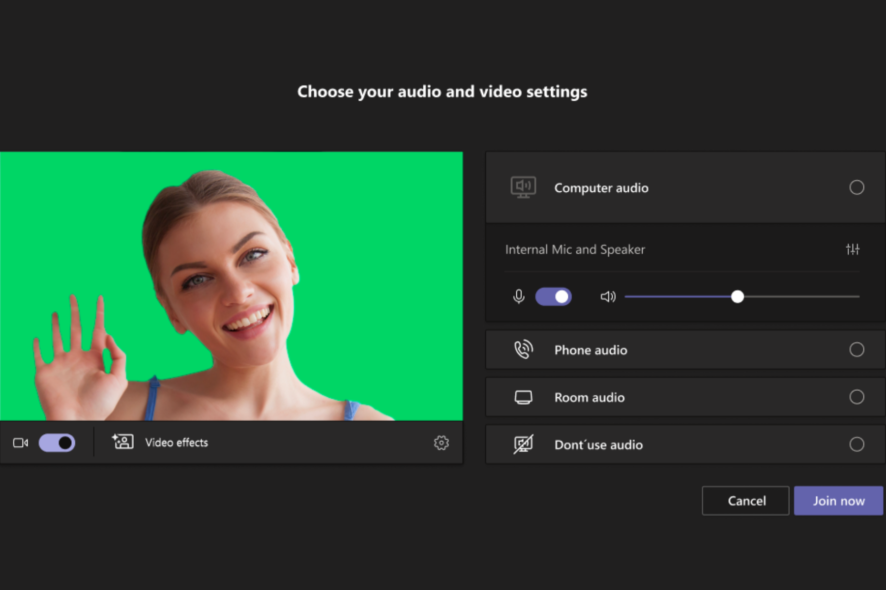
Task: Open audio device settings with the equalizer icon
Action: point(853,249)
